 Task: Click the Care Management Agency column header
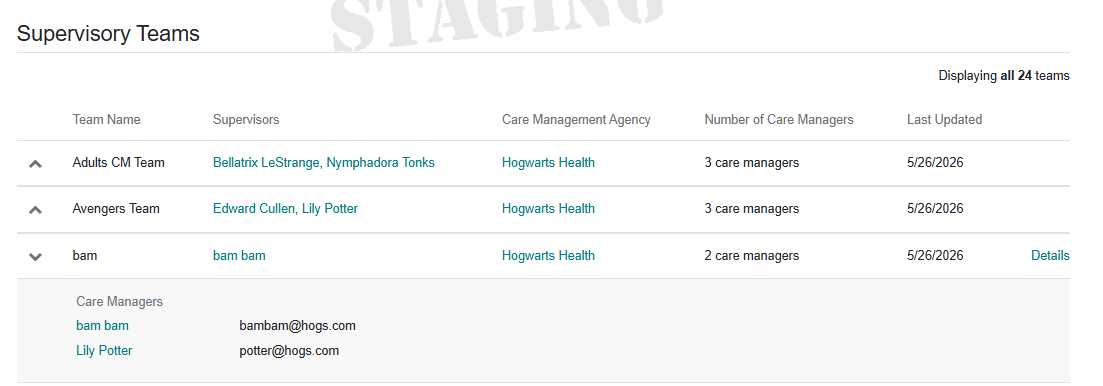coord(576,120)
